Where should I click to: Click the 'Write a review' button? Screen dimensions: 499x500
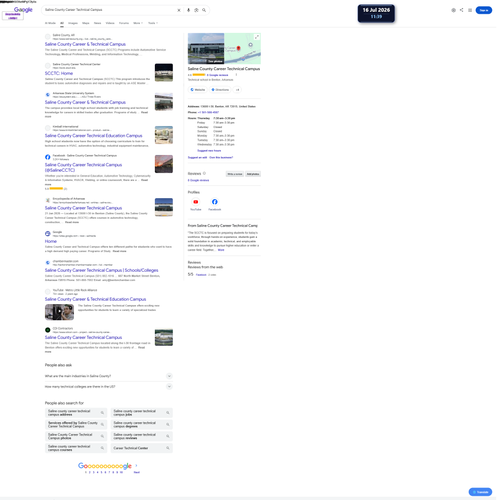point(235,174)
